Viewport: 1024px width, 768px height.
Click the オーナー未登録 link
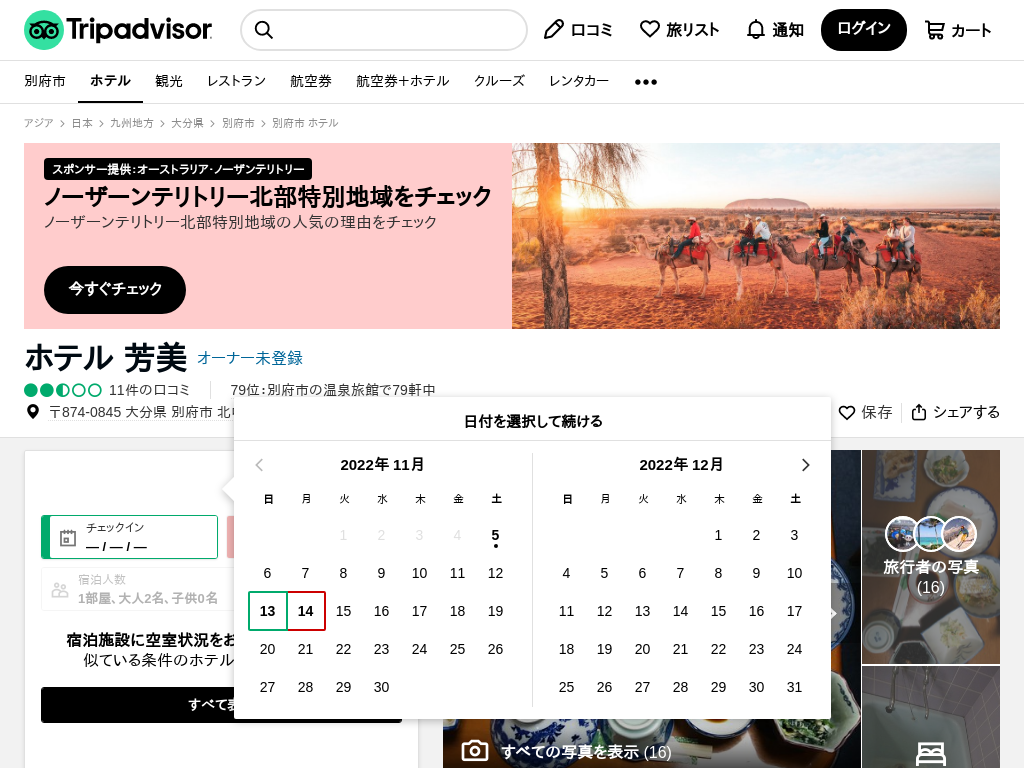click(x=249, y=358)
